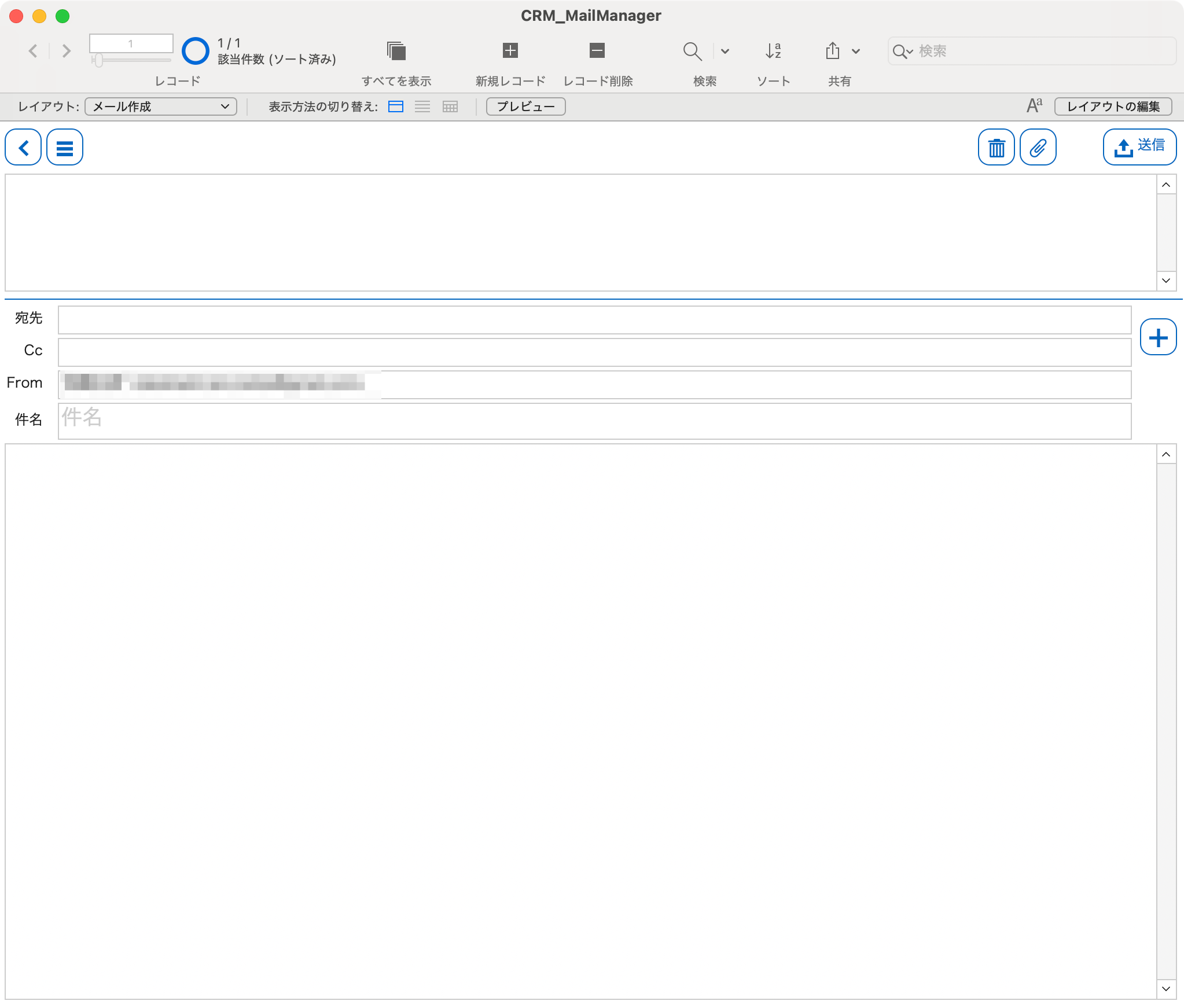Image resolution: width=1184 pixels, height=1008 pixels.
Task: Go to previous record arrow
Action: [33, 51]
